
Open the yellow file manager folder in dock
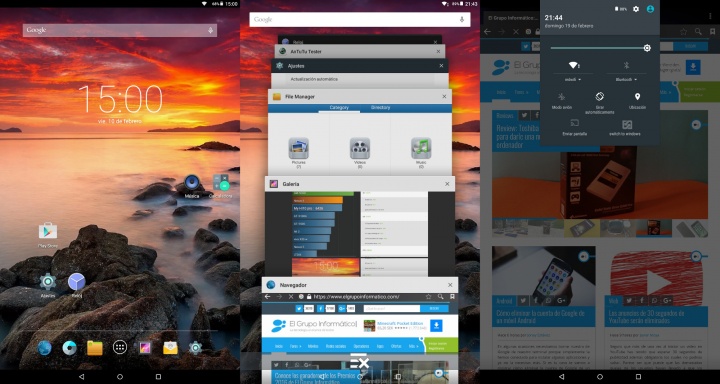95,348
